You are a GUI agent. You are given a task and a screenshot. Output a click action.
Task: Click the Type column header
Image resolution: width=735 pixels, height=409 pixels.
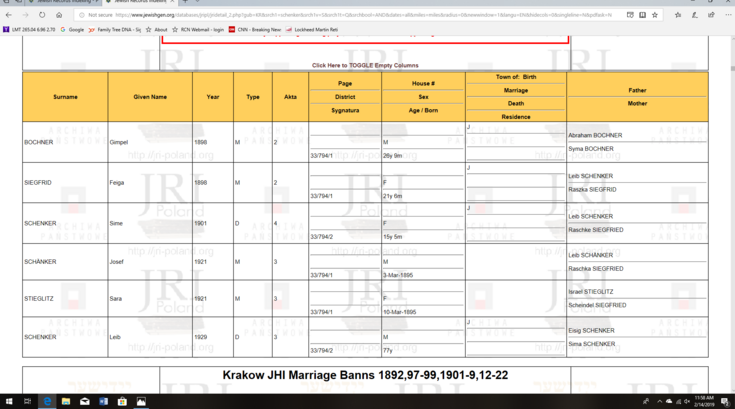(x=253, y=97)
